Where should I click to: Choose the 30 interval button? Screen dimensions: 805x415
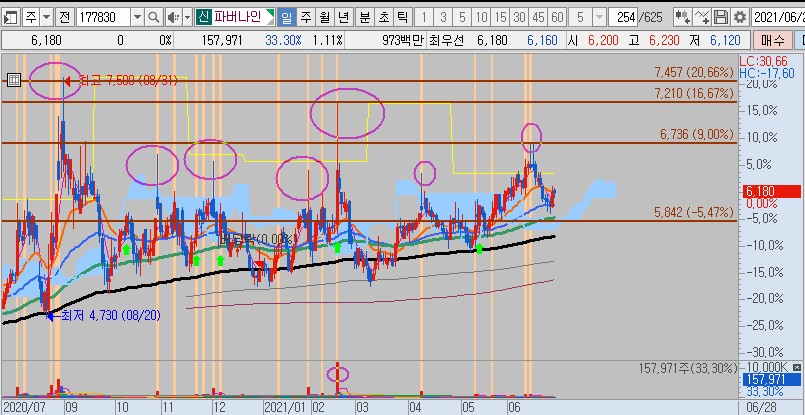point(519,17)
